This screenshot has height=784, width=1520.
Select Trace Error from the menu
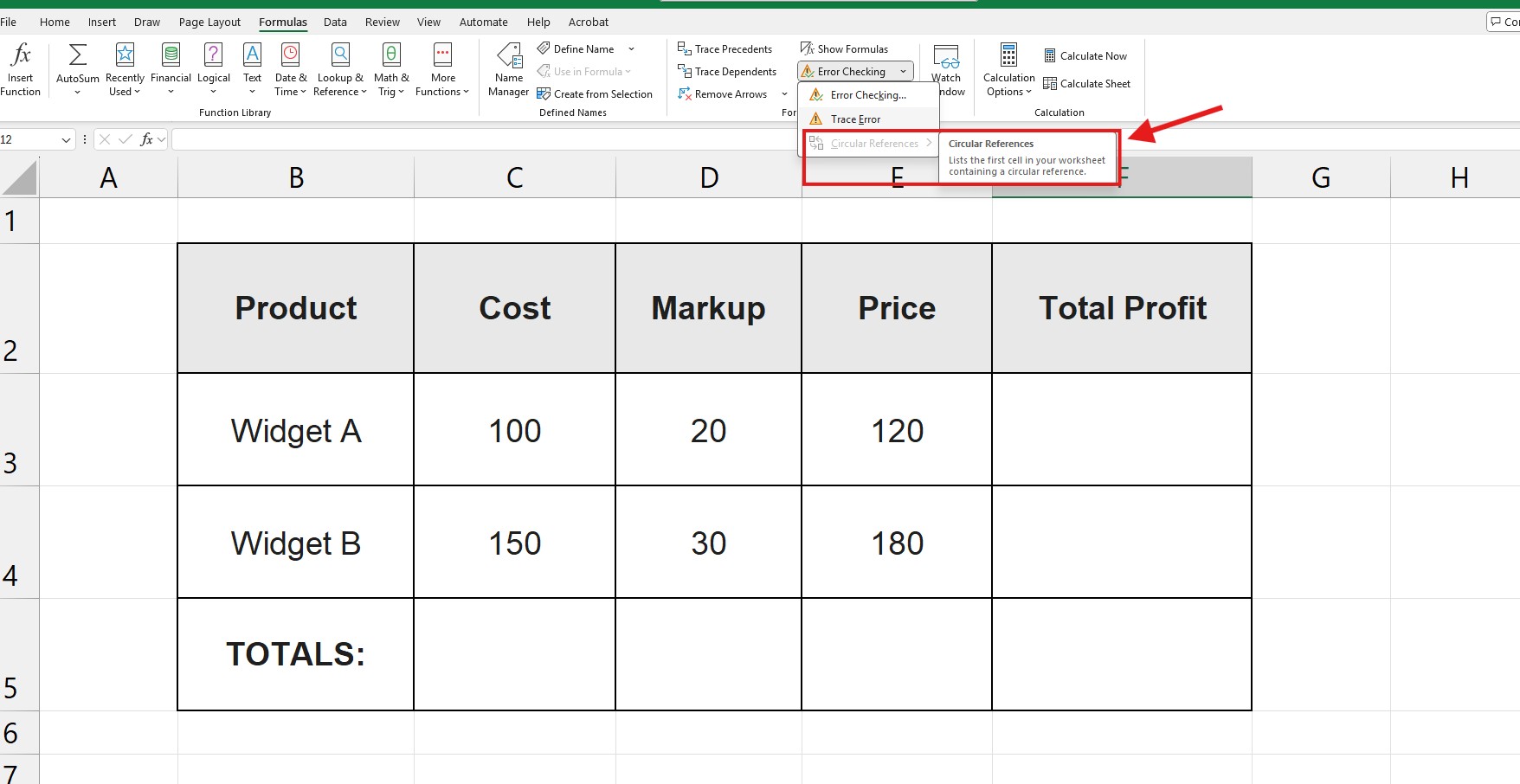[x=853, y=119]
